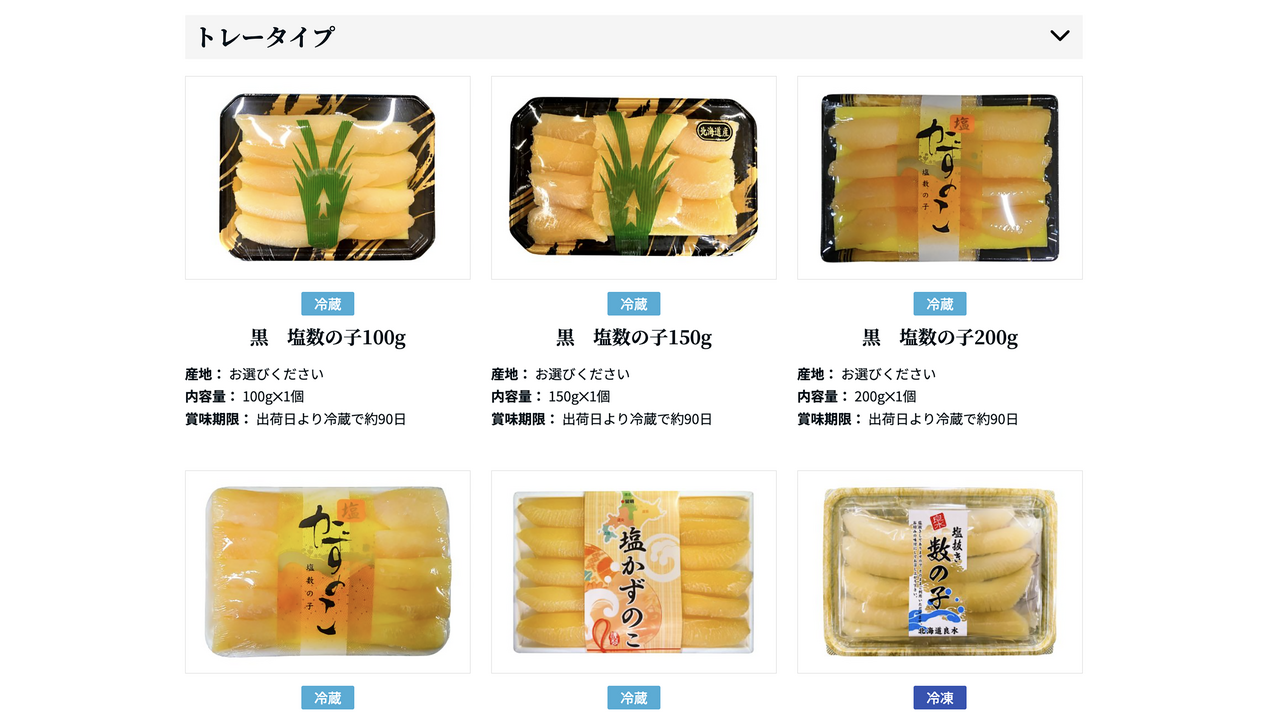Select the clear tray かずのこ product photo
1280x720 pixels.
point(328,572)
